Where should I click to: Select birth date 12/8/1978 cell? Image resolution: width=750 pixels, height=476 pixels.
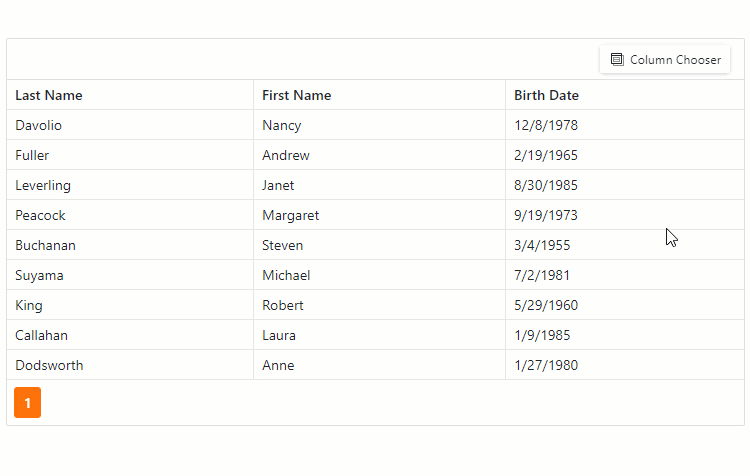(546, 126)
